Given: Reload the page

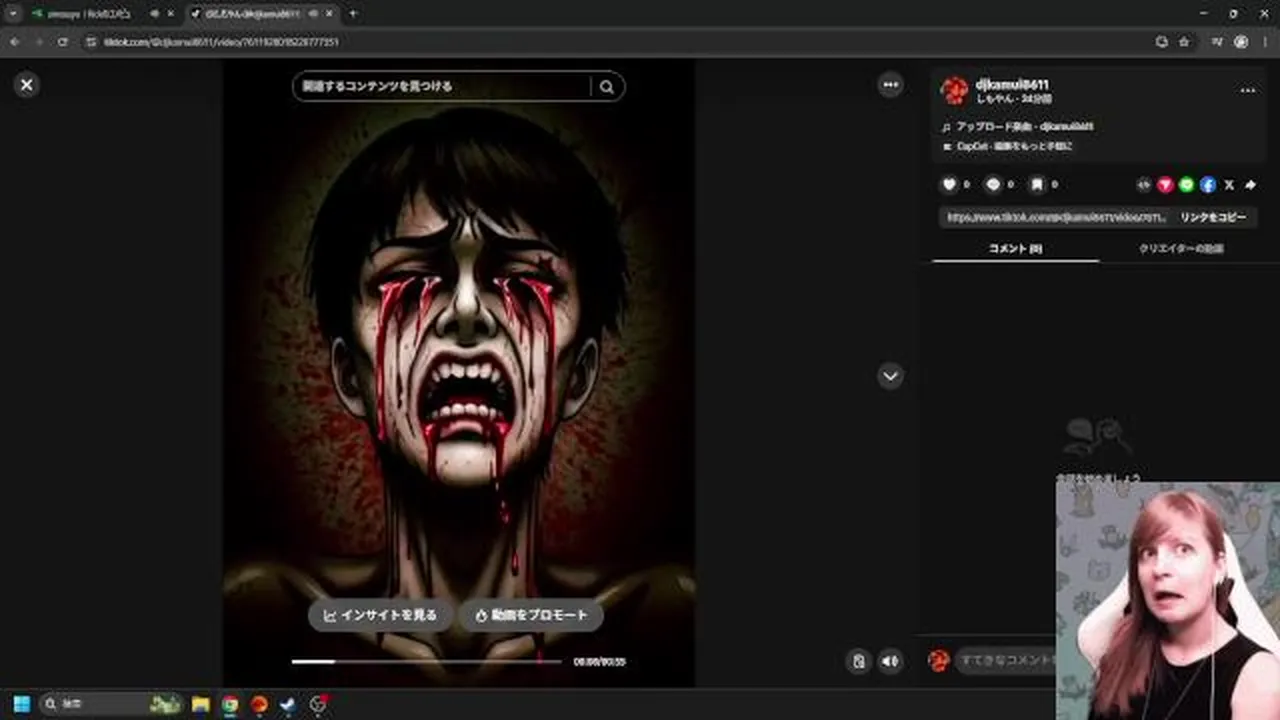Looking at the screenshot, I should coord(63,42).
